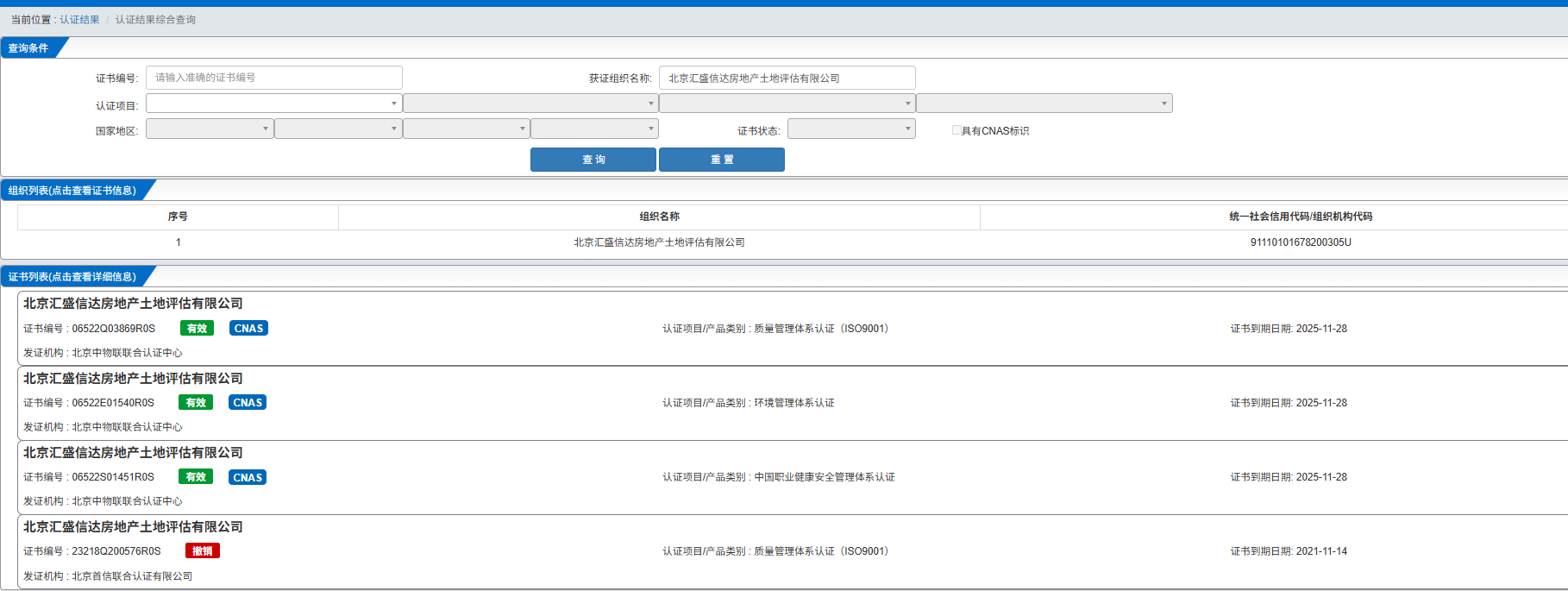Select organization row 北京汇盛信达房地产土地评估有限公司 in 组织列表

tap(659, 242)
